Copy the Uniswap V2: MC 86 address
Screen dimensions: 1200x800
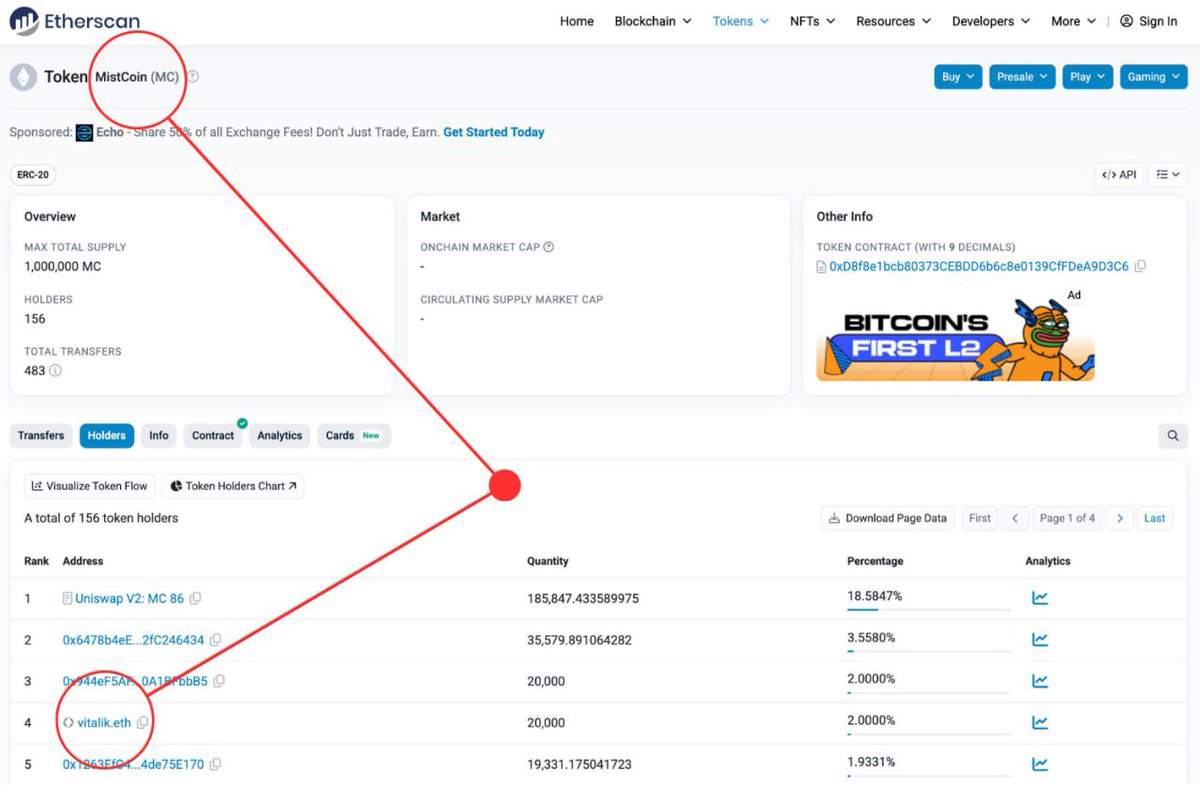tap(196, 598)
